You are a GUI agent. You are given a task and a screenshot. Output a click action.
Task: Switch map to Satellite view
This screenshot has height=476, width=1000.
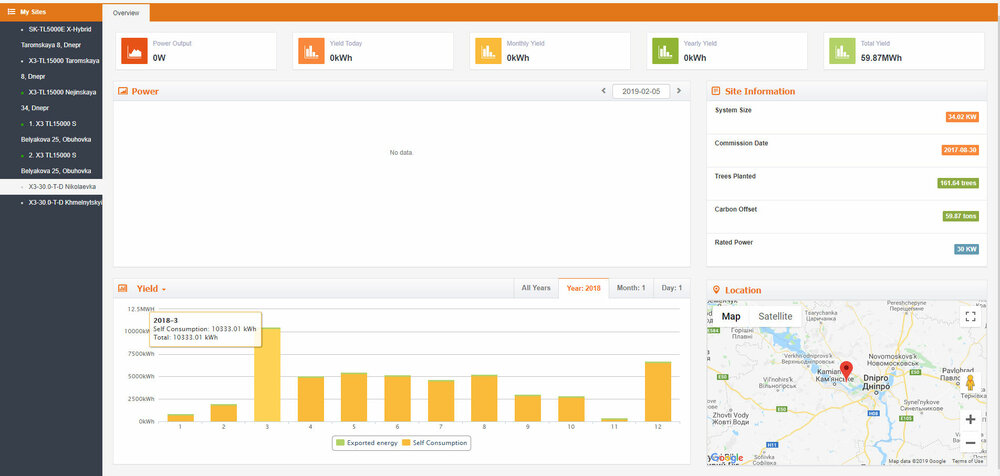click(775, 316)
